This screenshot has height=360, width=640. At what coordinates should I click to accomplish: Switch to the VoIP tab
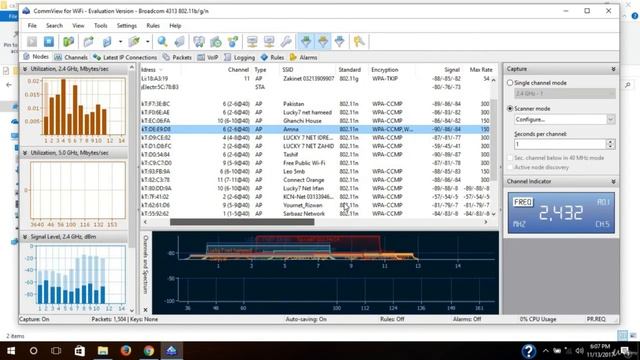[x=208, y=57]
